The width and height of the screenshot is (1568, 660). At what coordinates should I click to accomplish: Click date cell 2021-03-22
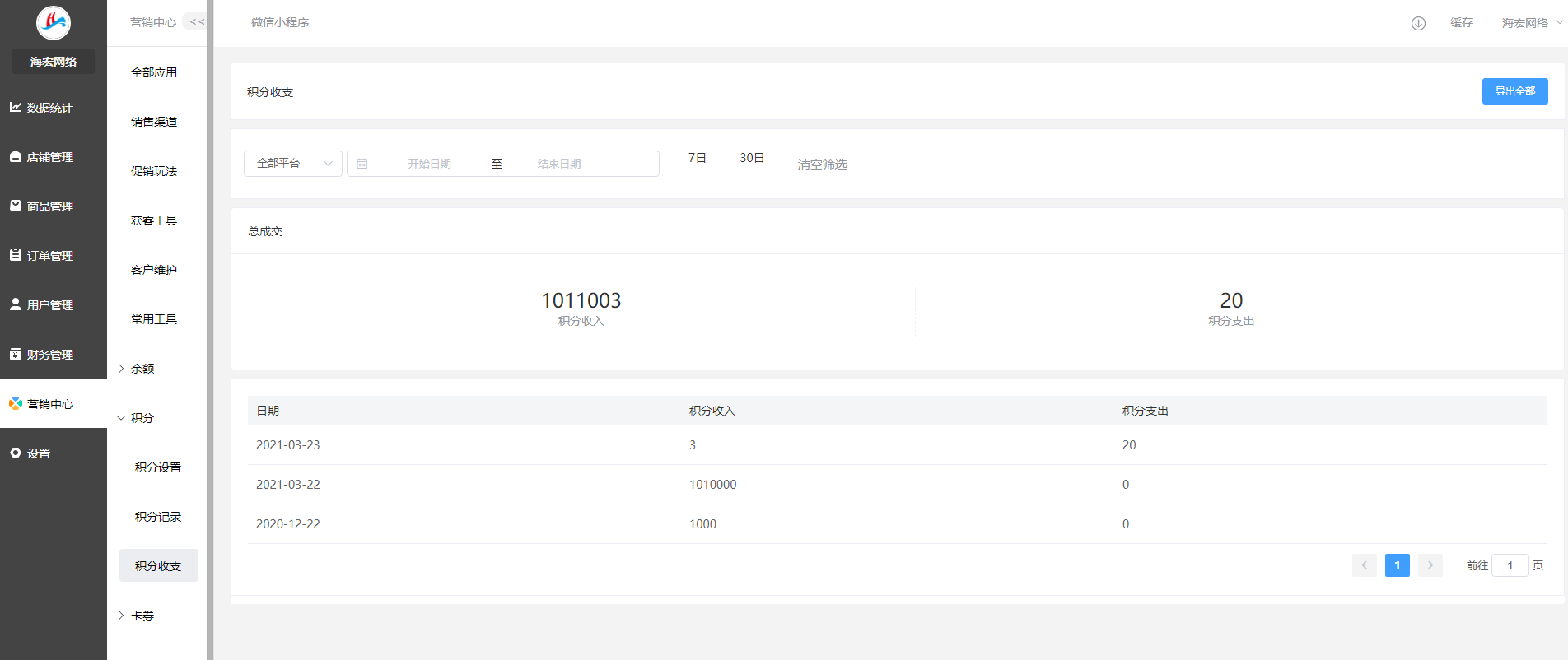[x=288, y=485]
